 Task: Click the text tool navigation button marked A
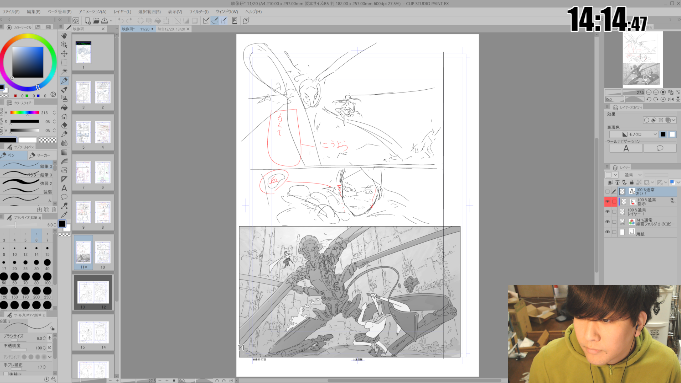[626, 148]
